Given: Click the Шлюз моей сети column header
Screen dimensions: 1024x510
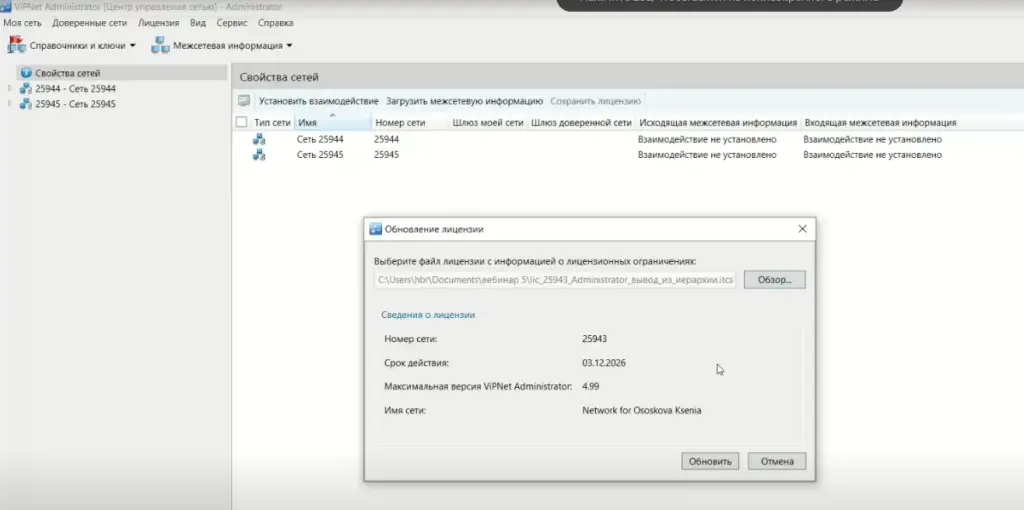Looking at the screenshot, I should (x=488, y=122).
